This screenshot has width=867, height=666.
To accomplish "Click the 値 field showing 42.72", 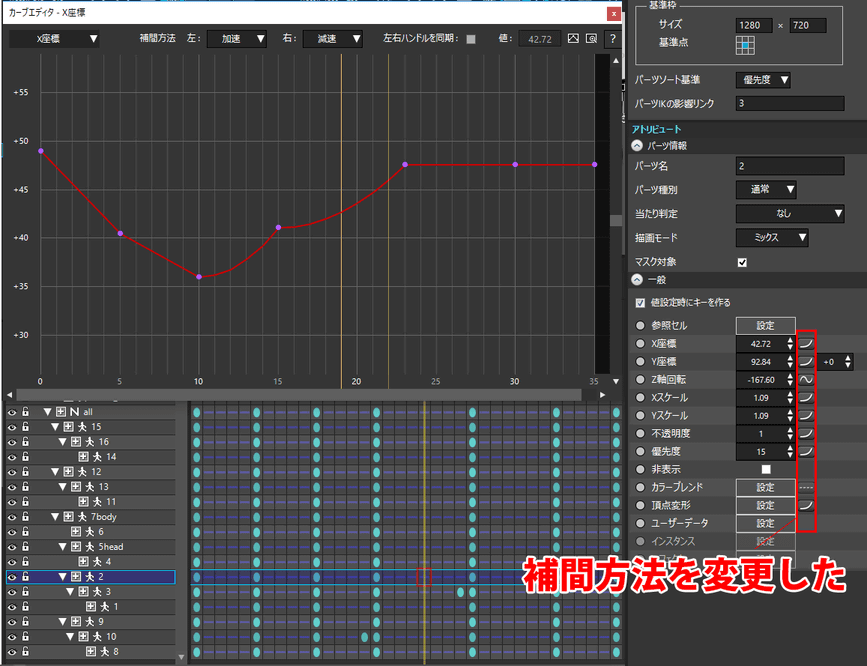I will pos(540,39).
